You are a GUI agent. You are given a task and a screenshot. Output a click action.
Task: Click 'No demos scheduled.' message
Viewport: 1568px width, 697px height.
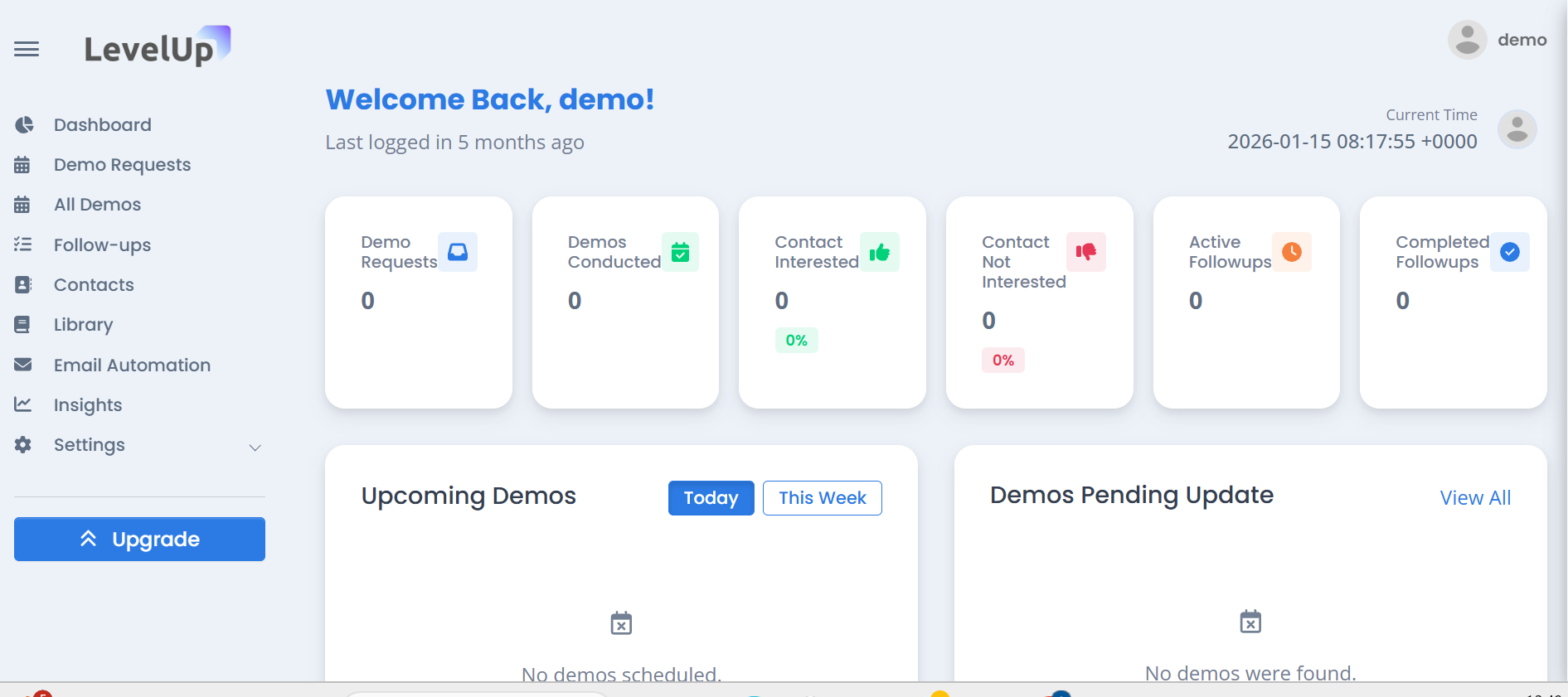coord(621,674)
